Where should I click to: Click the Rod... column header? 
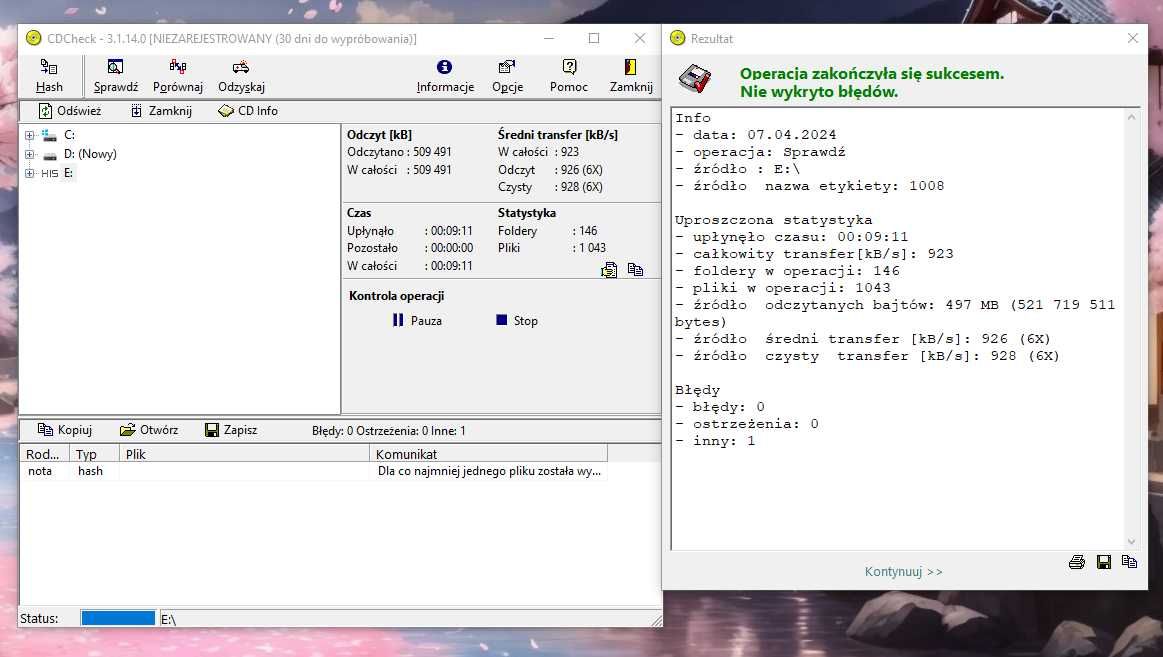click(x=46, y=454)
